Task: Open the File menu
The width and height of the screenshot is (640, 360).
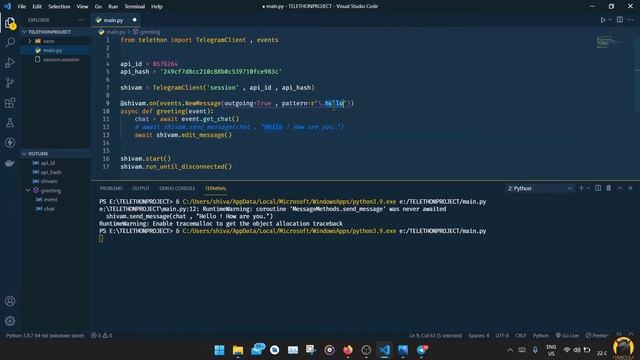Action: pyautogui.click(x=22, y=7)
